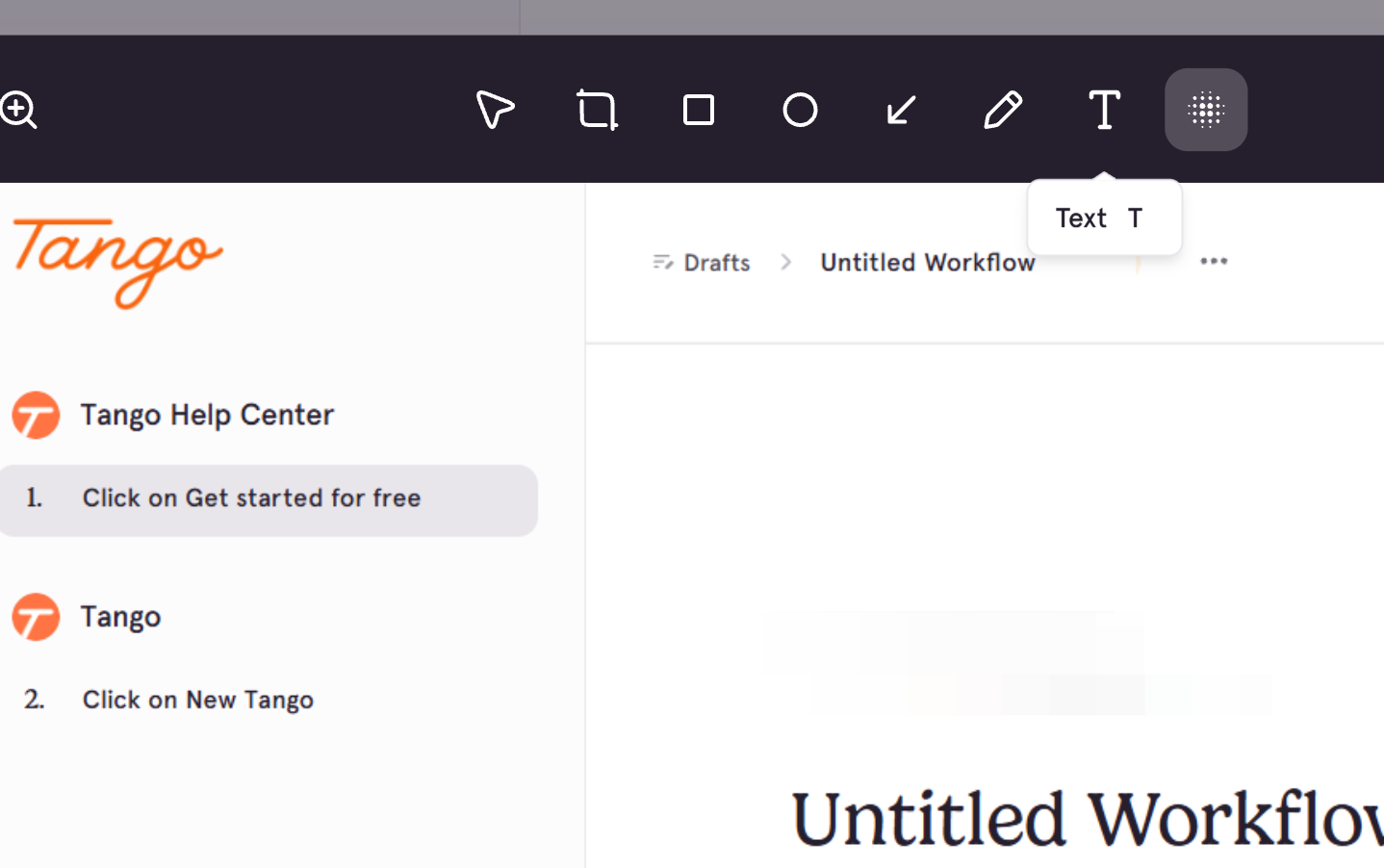1384x868 pixels.
Task: Click the Tango Help Center app icon
Action: 36,415
